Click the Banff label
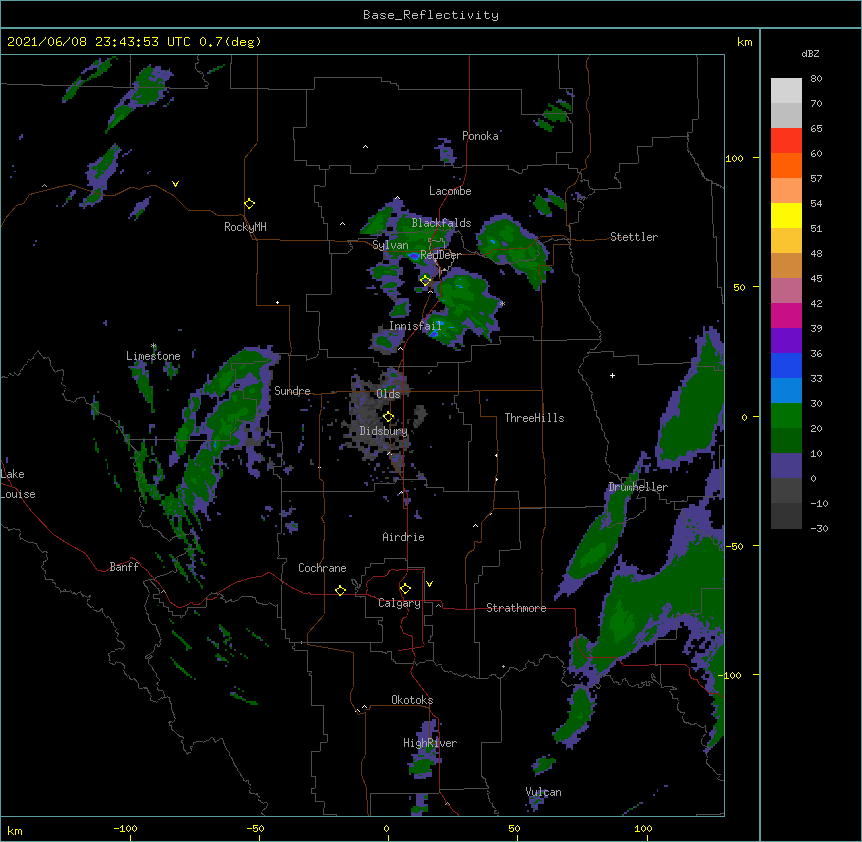 (x=124, y=567)
